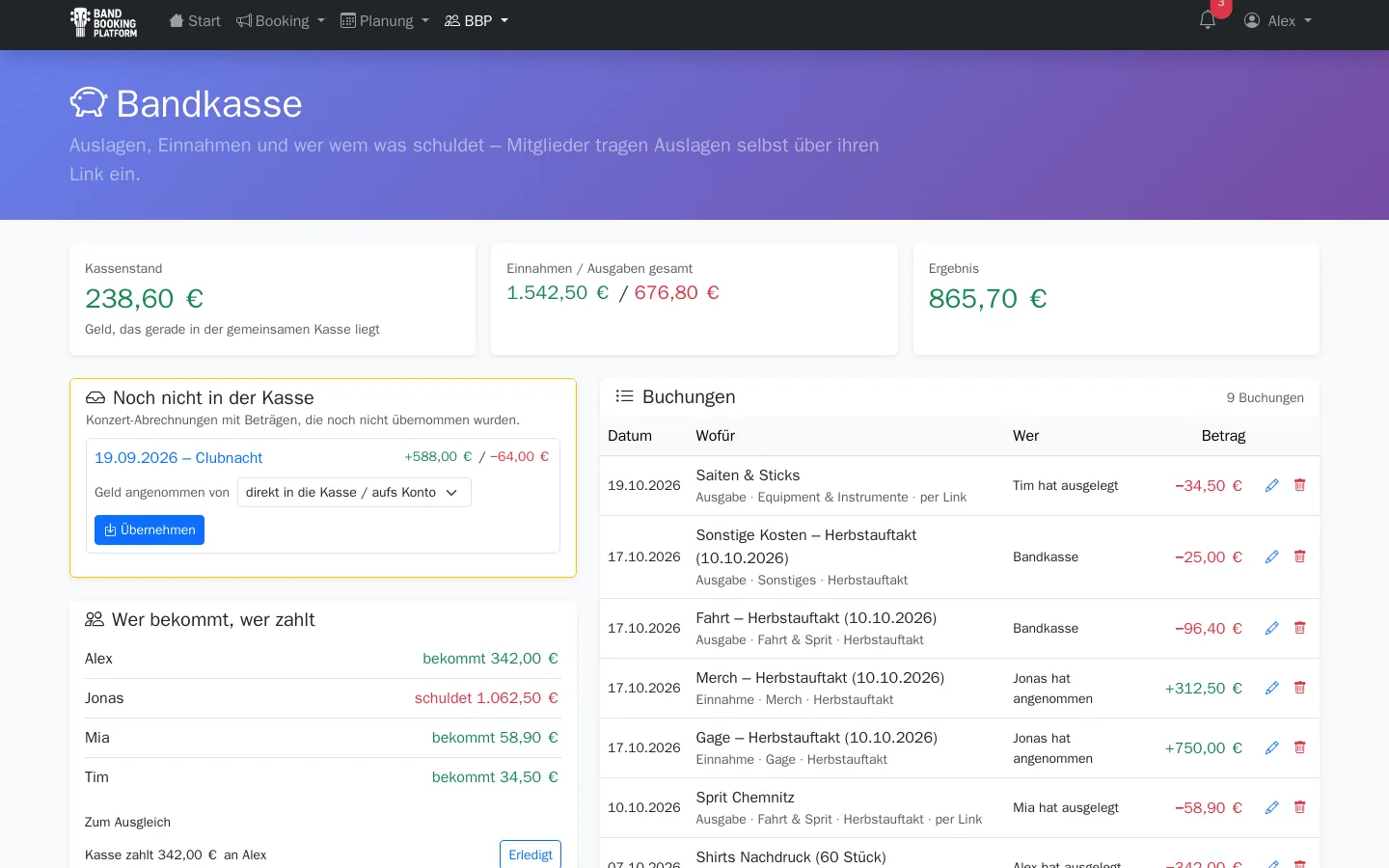This screenshot has height=868, width=1389.
Task: Open the Alex user menu
Action: click(1278, 20)
